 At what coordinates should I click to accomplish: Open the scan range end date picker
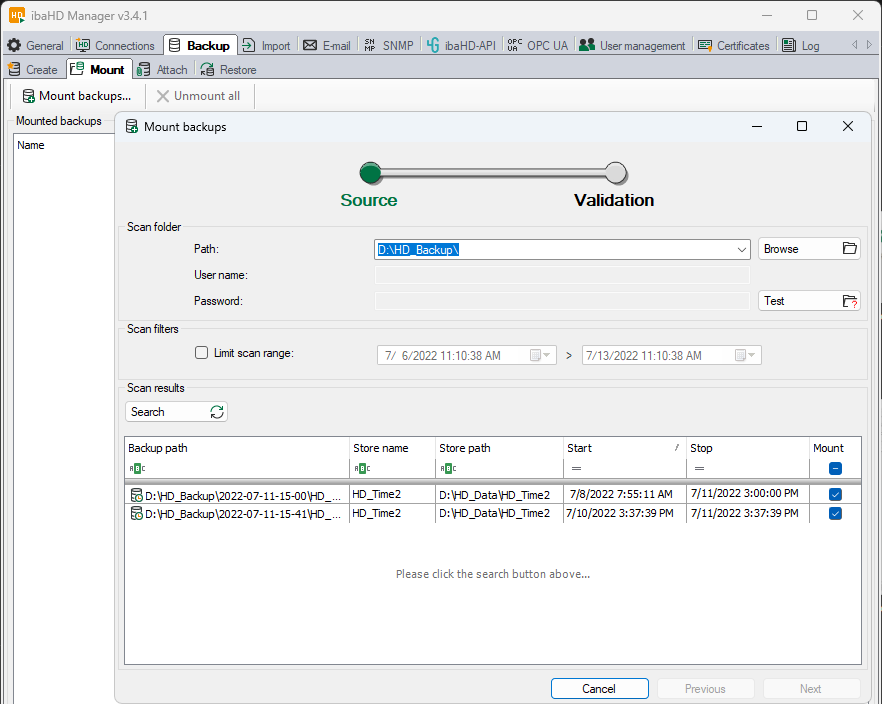tap(745, 355)
